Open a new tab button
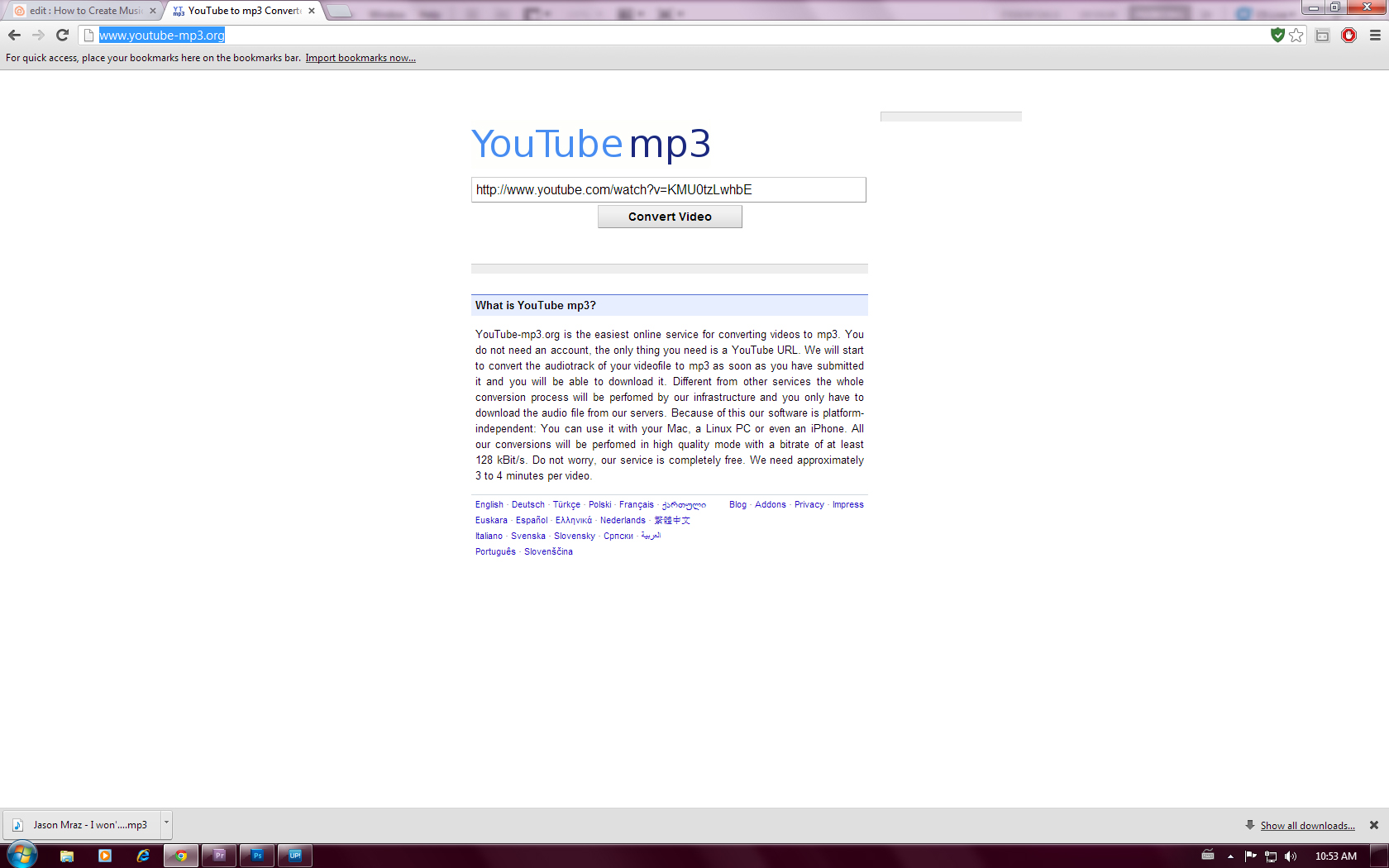 point(339,12)
